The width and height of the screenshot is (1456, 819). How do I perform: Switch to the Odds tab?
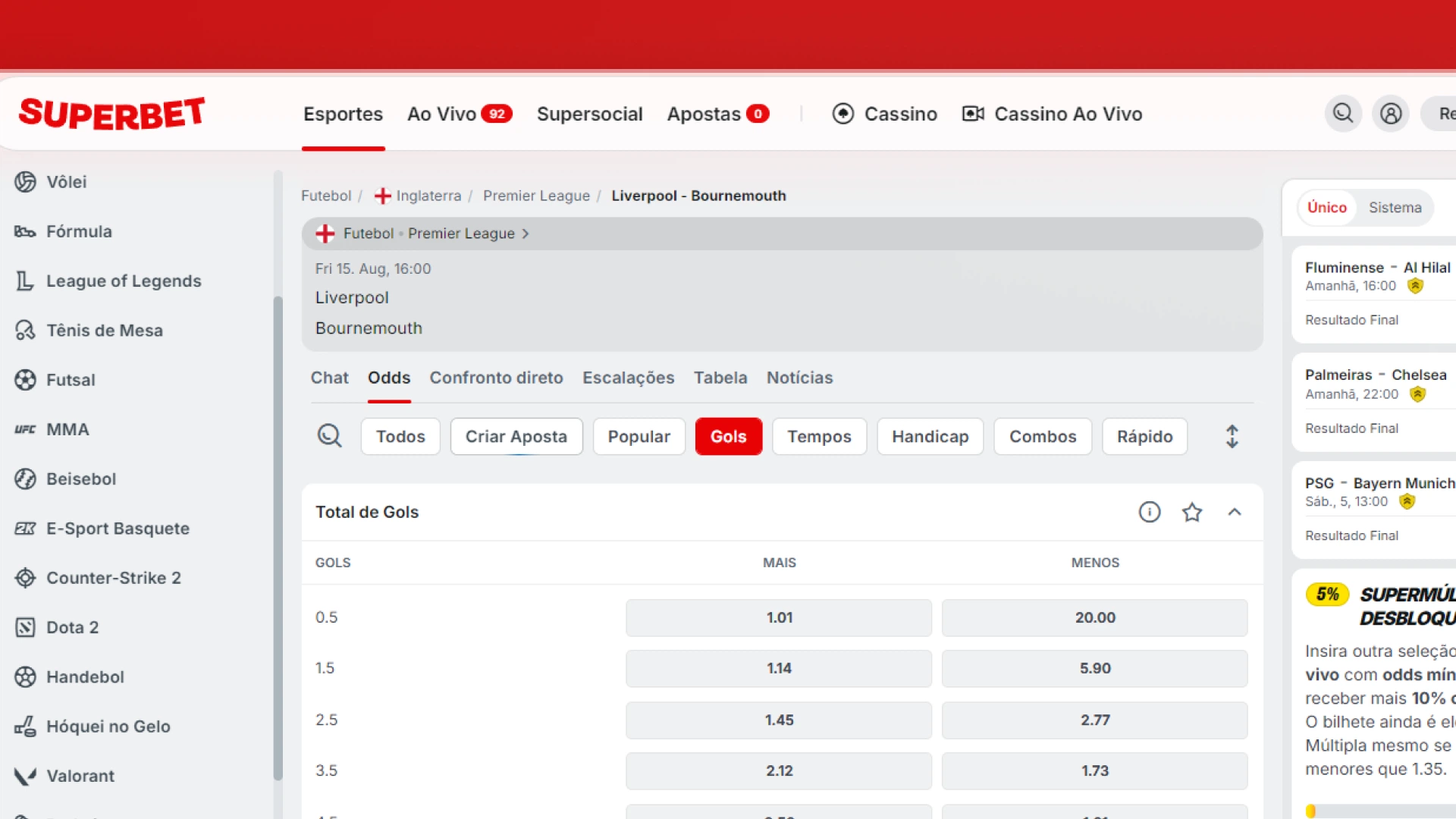(x=389, y=378)
